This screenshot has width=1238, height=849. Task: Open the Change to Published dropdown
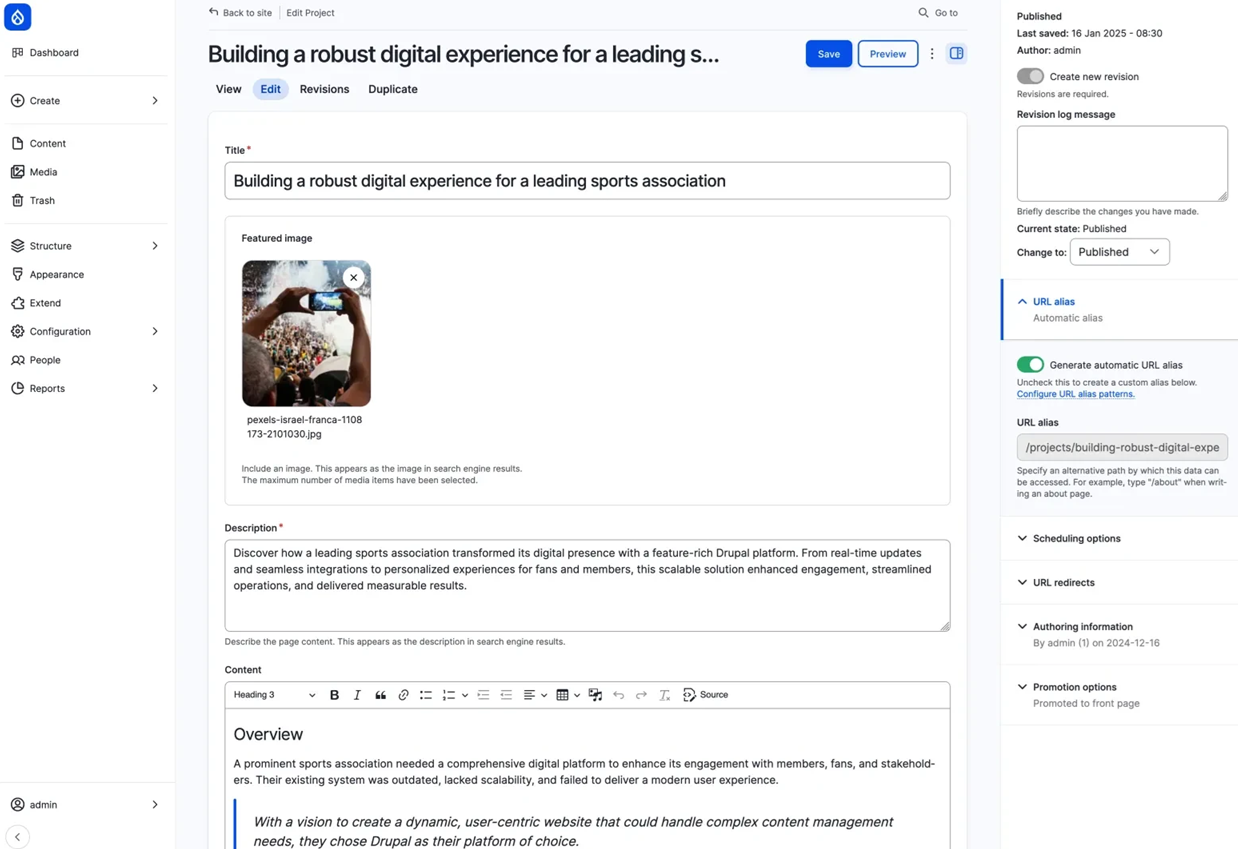[x=1119, y=252]
